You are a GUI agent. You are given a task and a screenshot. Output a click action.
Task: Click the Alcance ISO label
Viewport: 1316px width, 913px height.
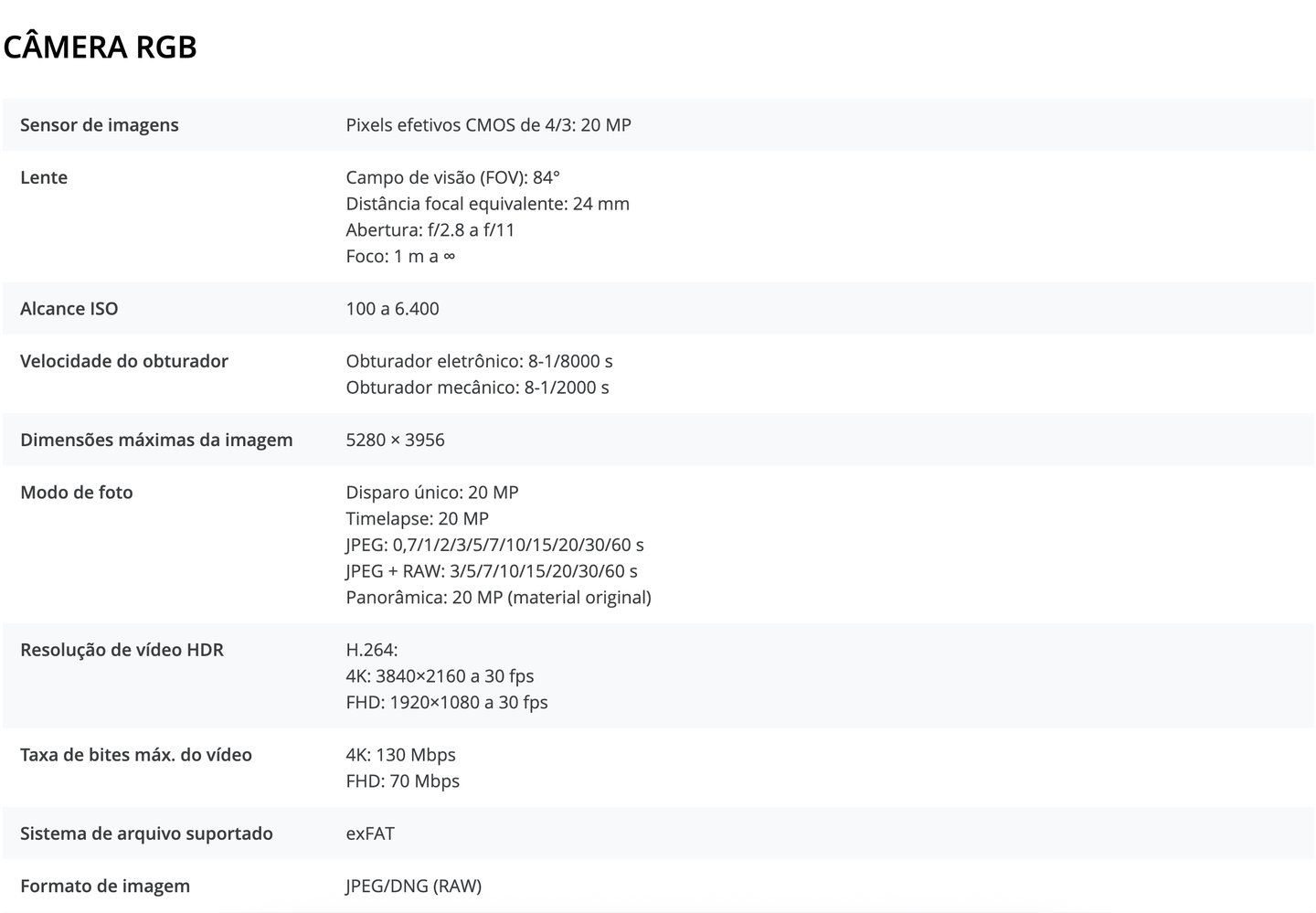(69, 309)
